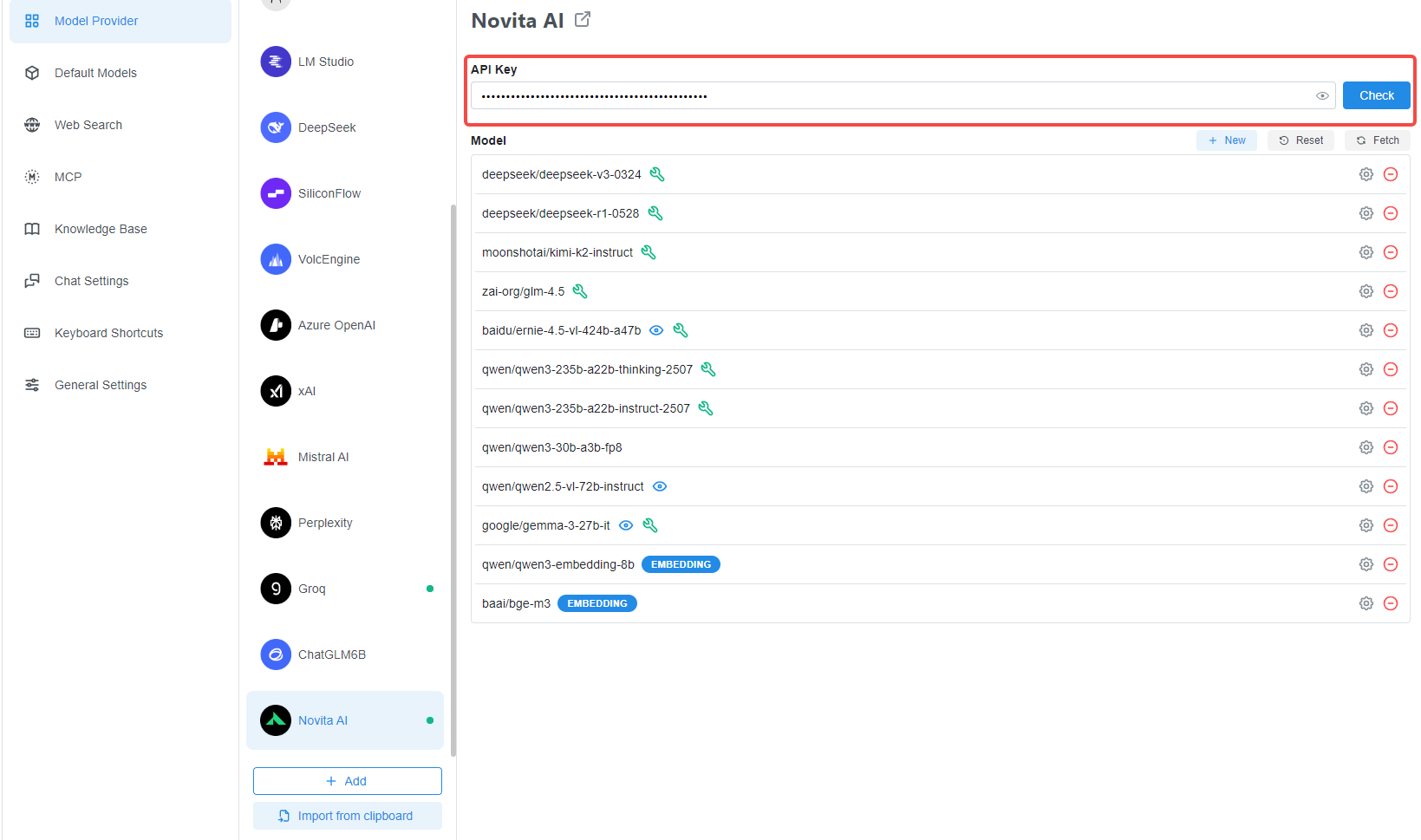The height and width of the screenshot is (840, 1421).
Task: Open Web Search settings
Action: [121, 125]
